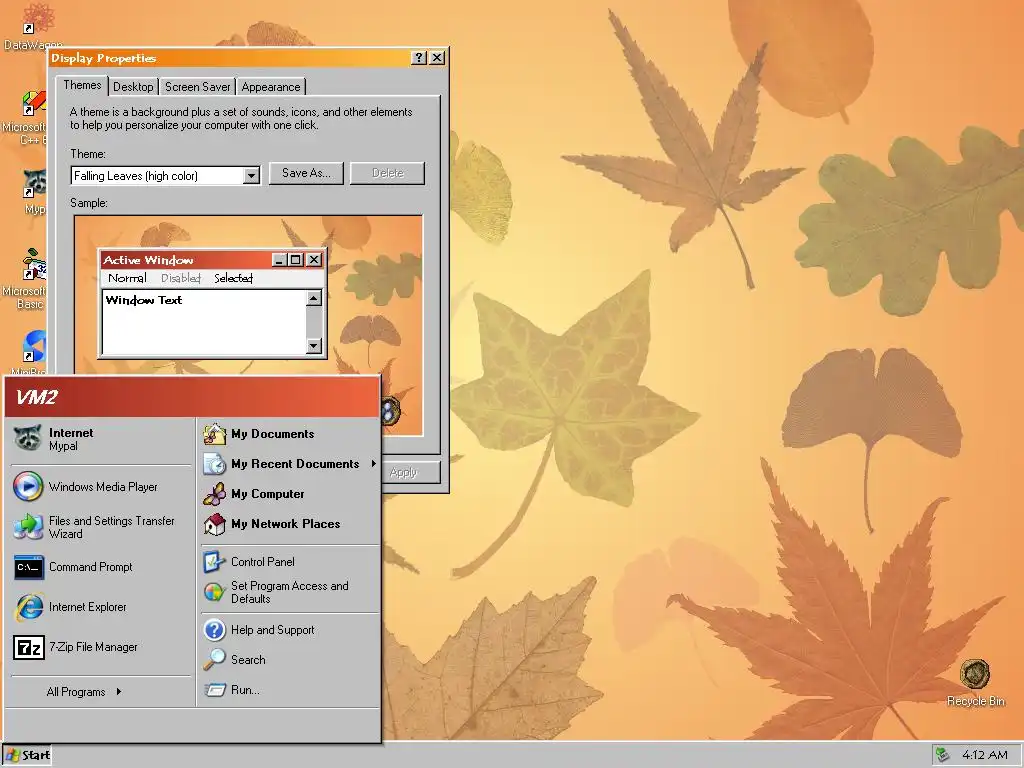Select Recycle Bin desktop icon
The width and height of the screenshot is (1024, 768).
pyautogui.click(x=975, y=675)
